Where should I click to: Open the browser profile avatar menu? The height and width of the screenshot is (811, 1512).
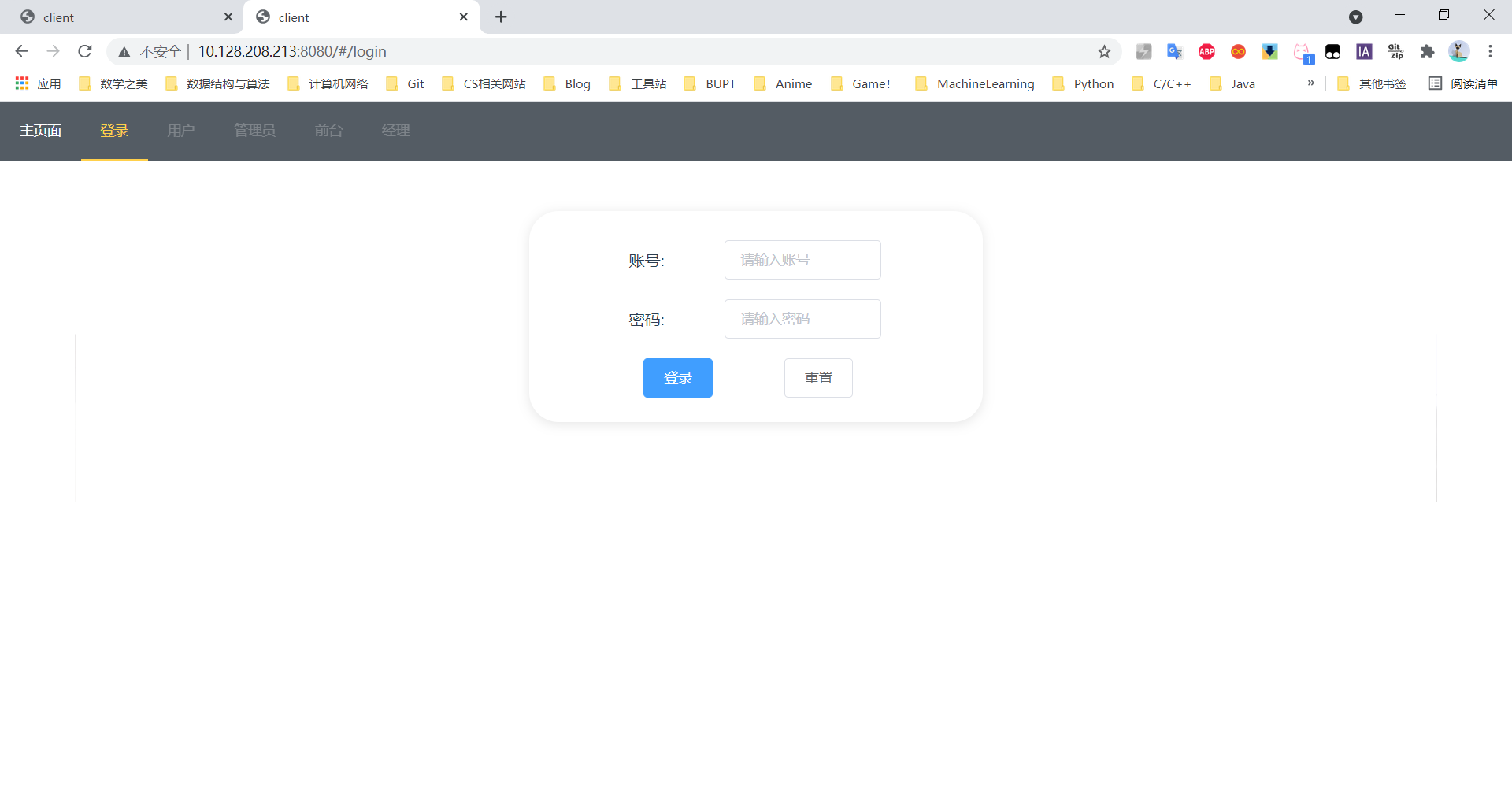(x=1459, y=51)
